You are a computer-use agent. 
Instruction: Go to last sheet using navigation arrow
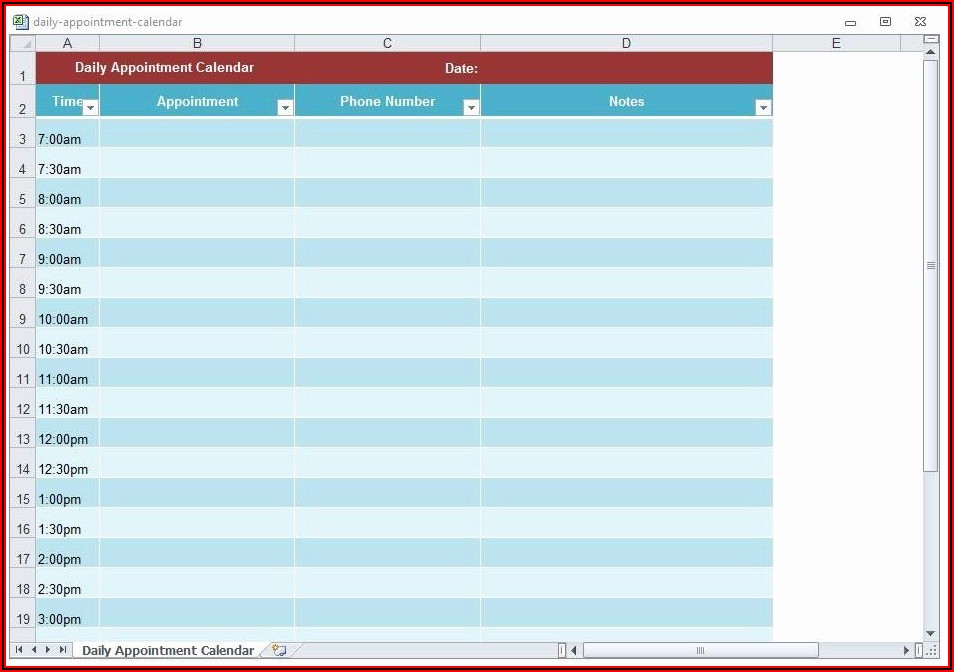click(63, 650)
